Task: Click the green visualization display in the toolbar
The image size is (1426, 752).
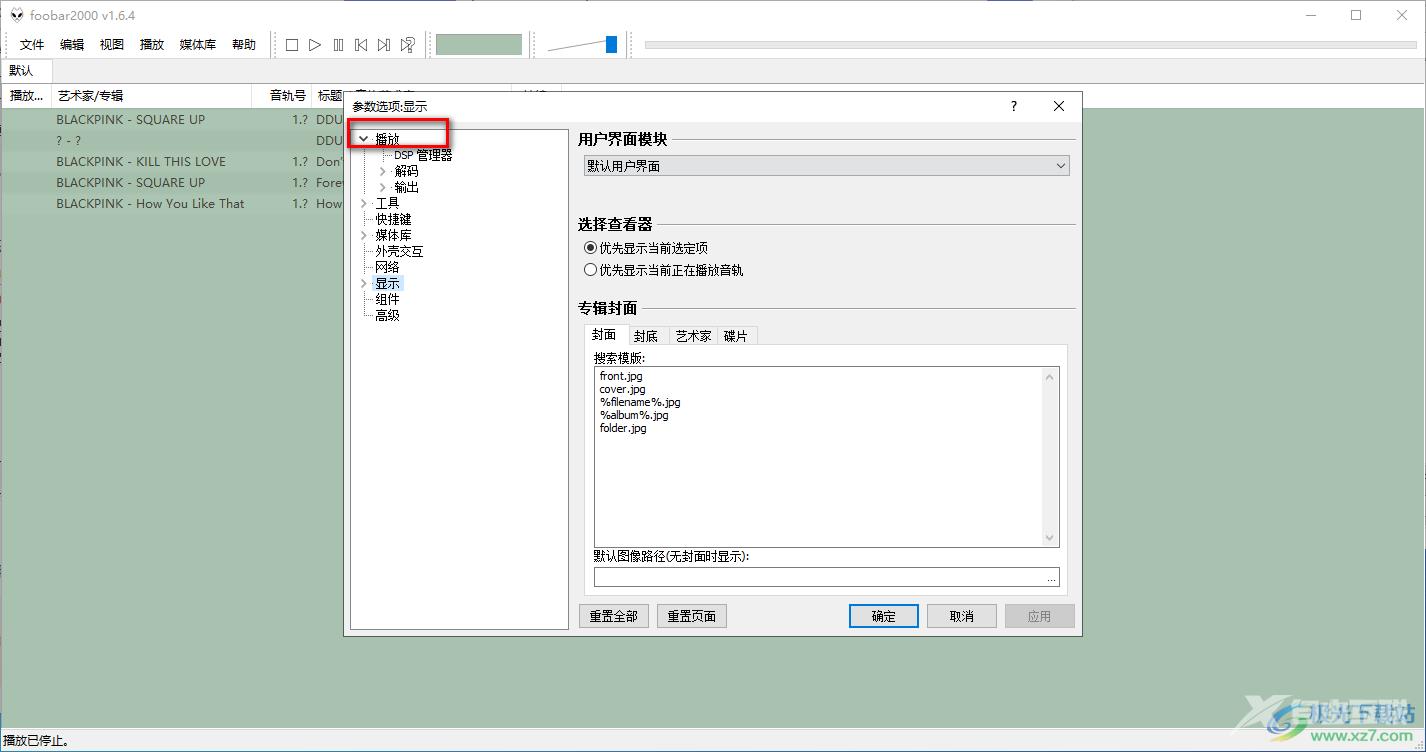Action: click(x=479, y=45)
